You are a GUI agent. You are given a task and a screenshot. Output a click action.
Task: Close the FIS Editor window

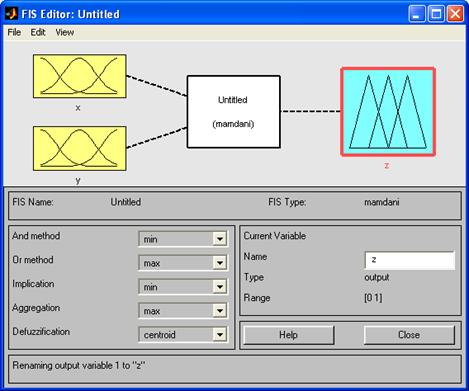click(455, 14)
